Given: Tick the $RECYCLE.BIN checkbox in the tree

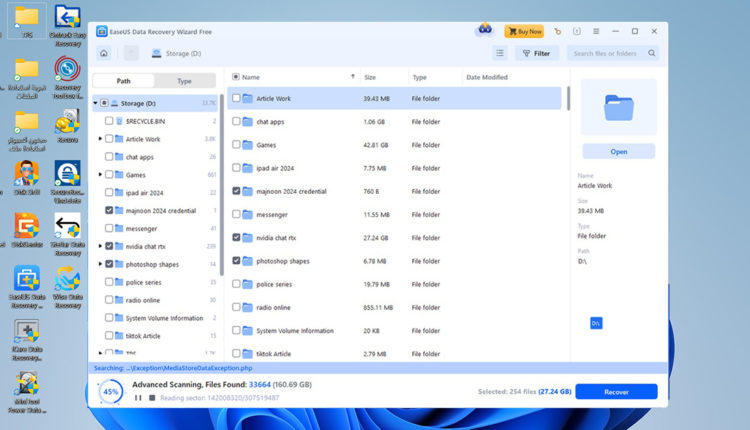Looking at the screenshot, I should click(109, 121).
